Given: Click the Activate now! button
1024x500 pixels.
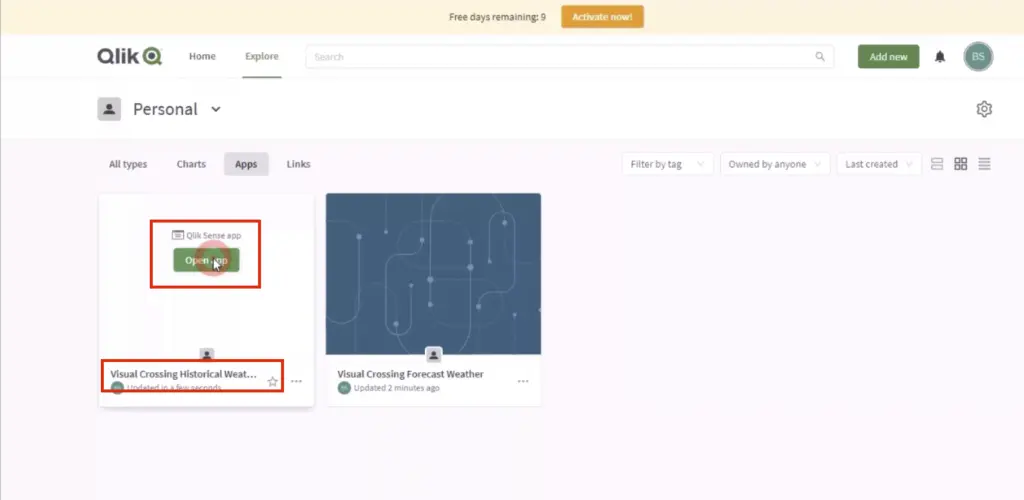Looking at the screenshot, I should (602, 17).
